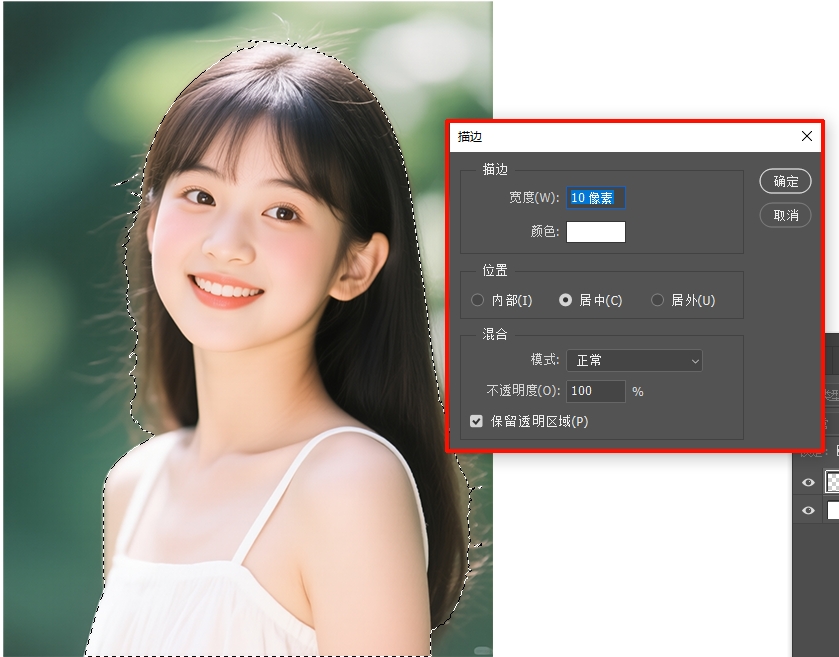Cancel the dialog with 取消 button
The height and width of the screenshot is (657, 839).
[x=785, y=215]
